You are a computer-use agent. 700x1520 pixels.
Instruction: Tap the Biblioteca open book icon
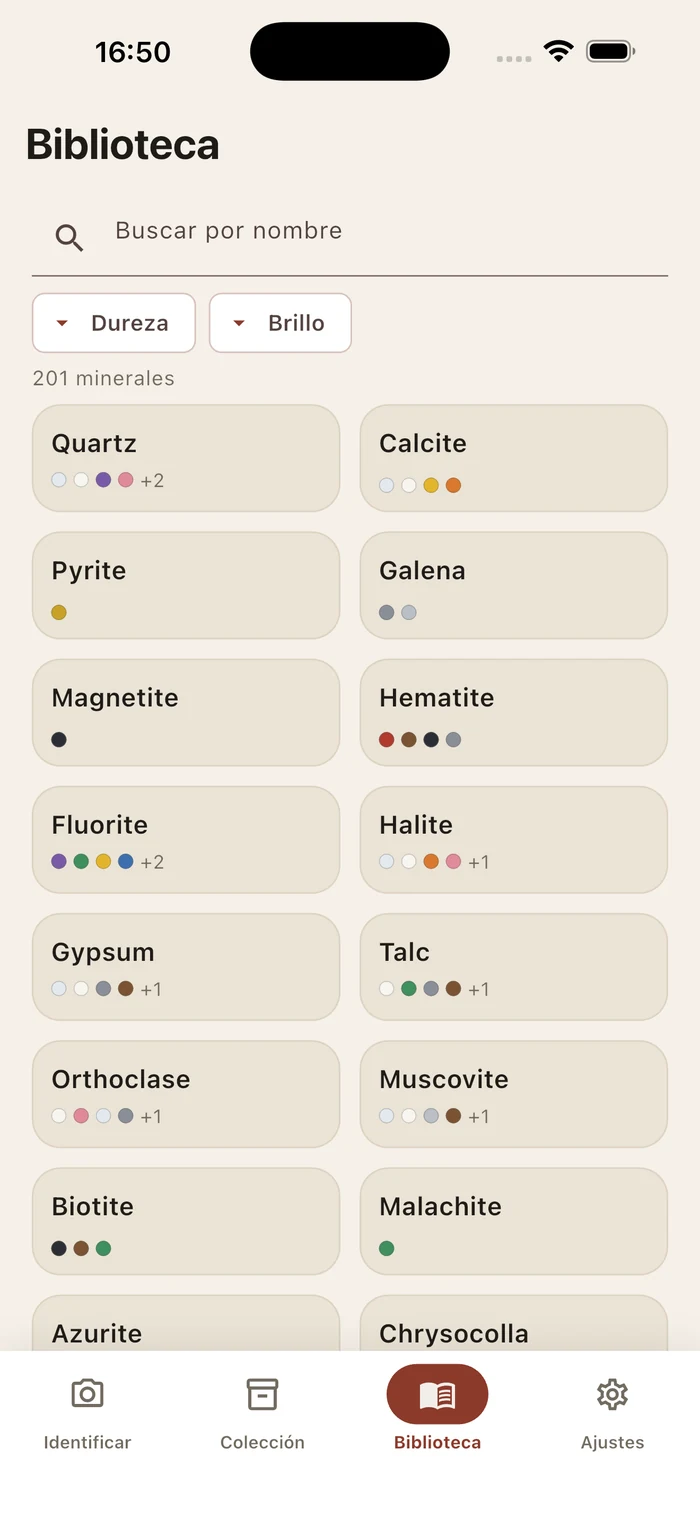point(437,1394)
